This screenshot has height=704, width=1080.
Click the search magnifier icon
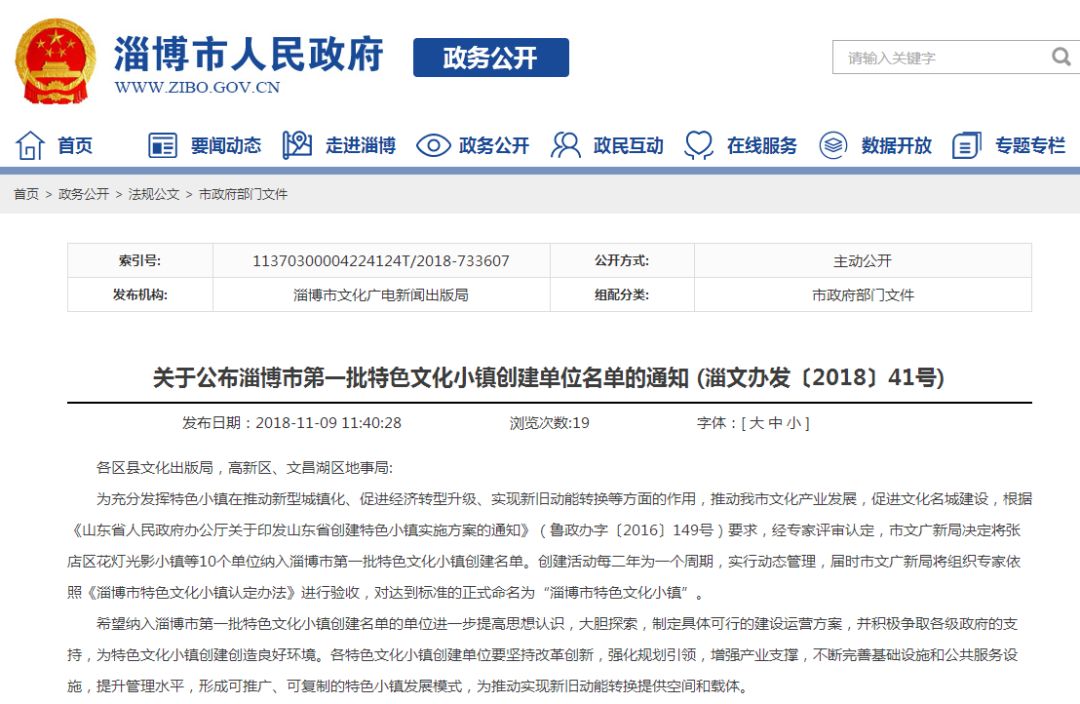click(x=1061, y=57)
